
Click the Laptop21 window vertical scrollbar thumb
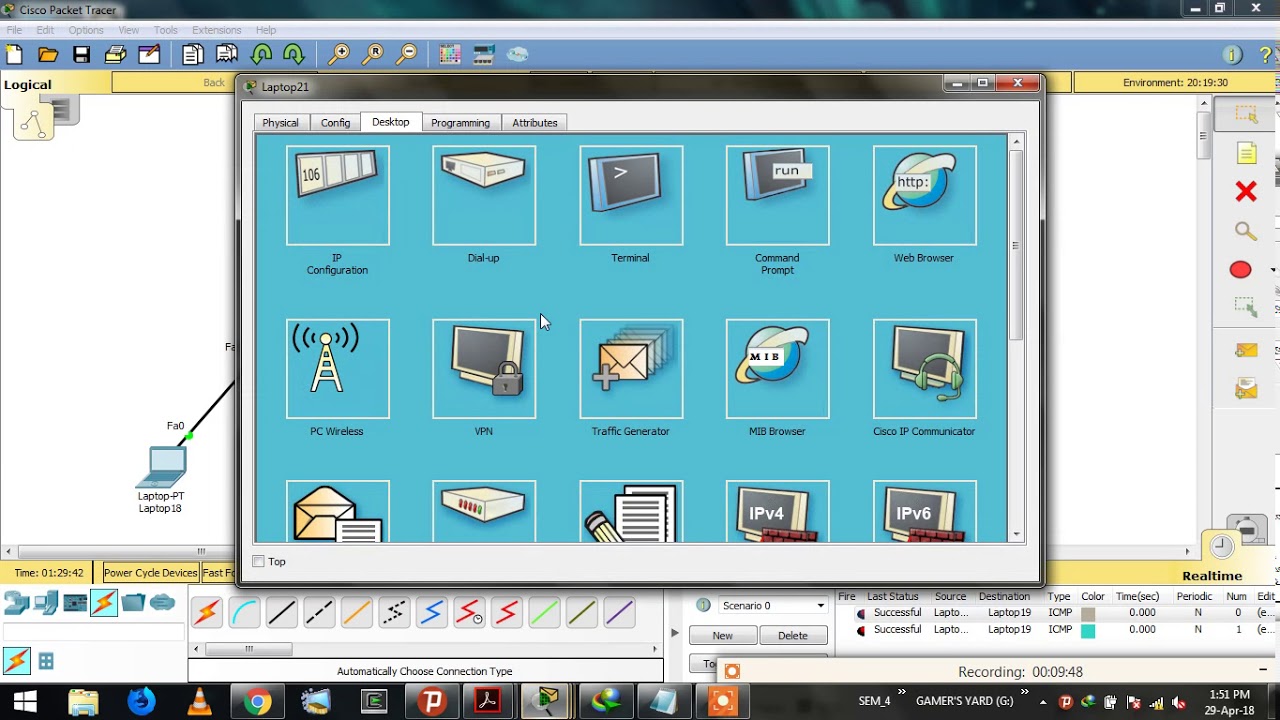[1016, 245]
